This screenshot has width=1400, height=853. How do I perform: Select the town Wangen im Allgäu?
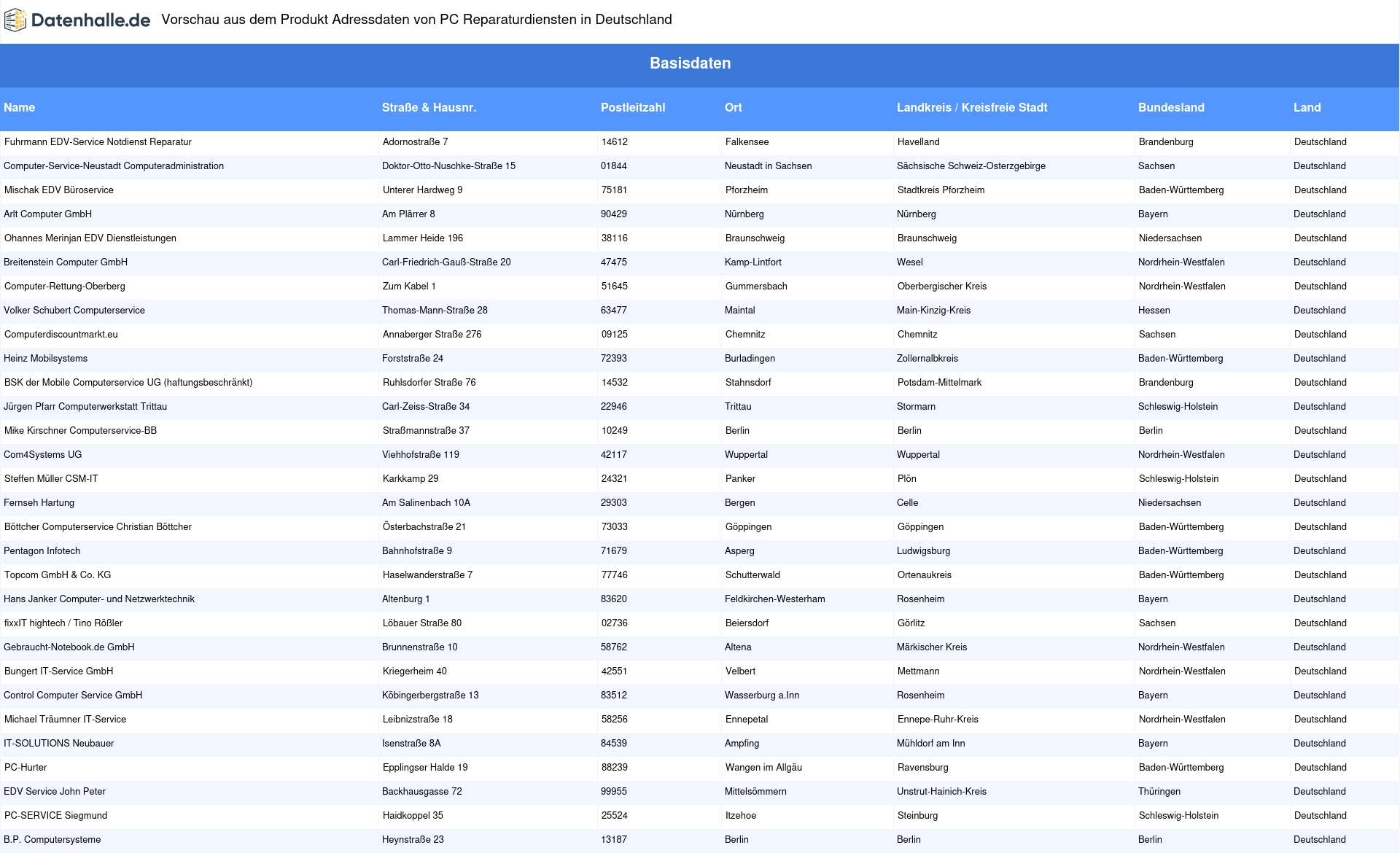point(763,768)
